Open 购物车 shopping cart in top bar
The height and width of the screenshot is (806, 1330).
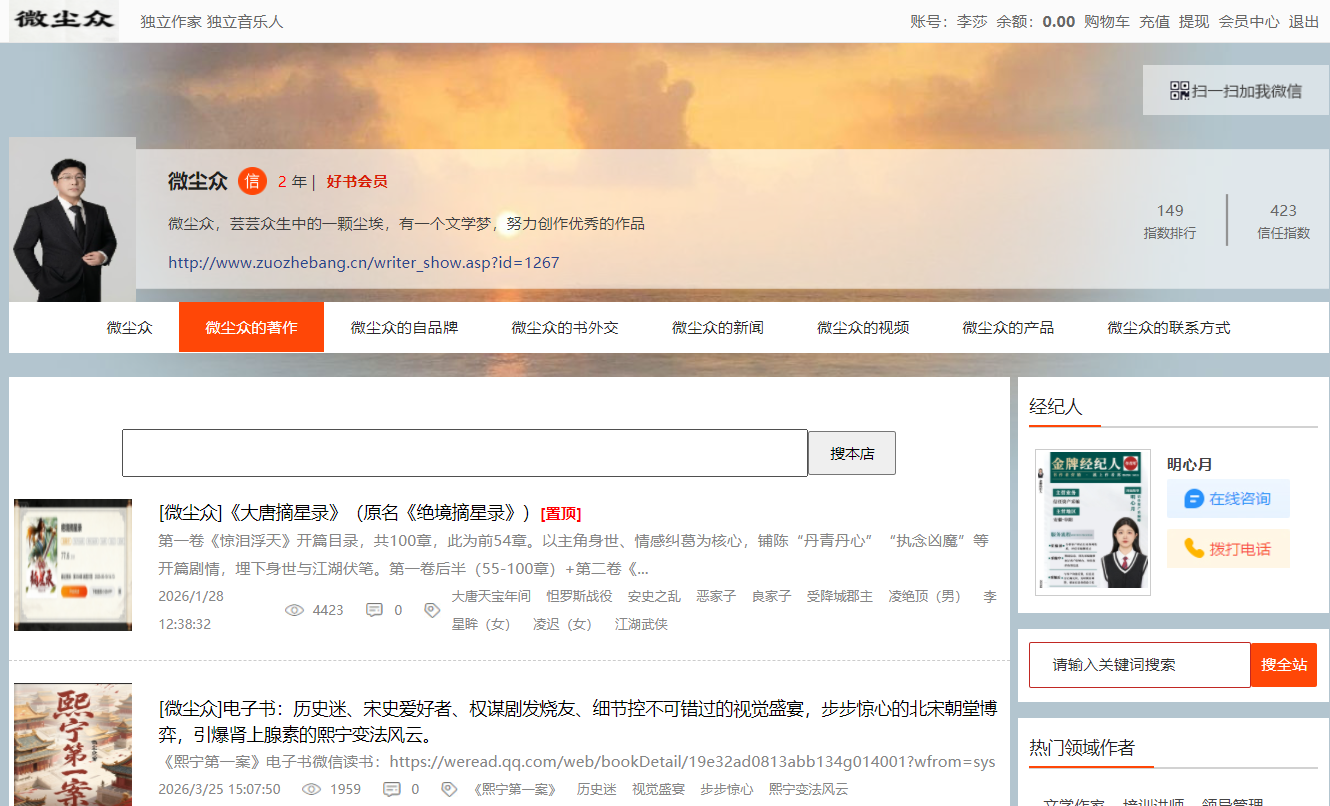pyautogui.click(x=1106, y=21)
